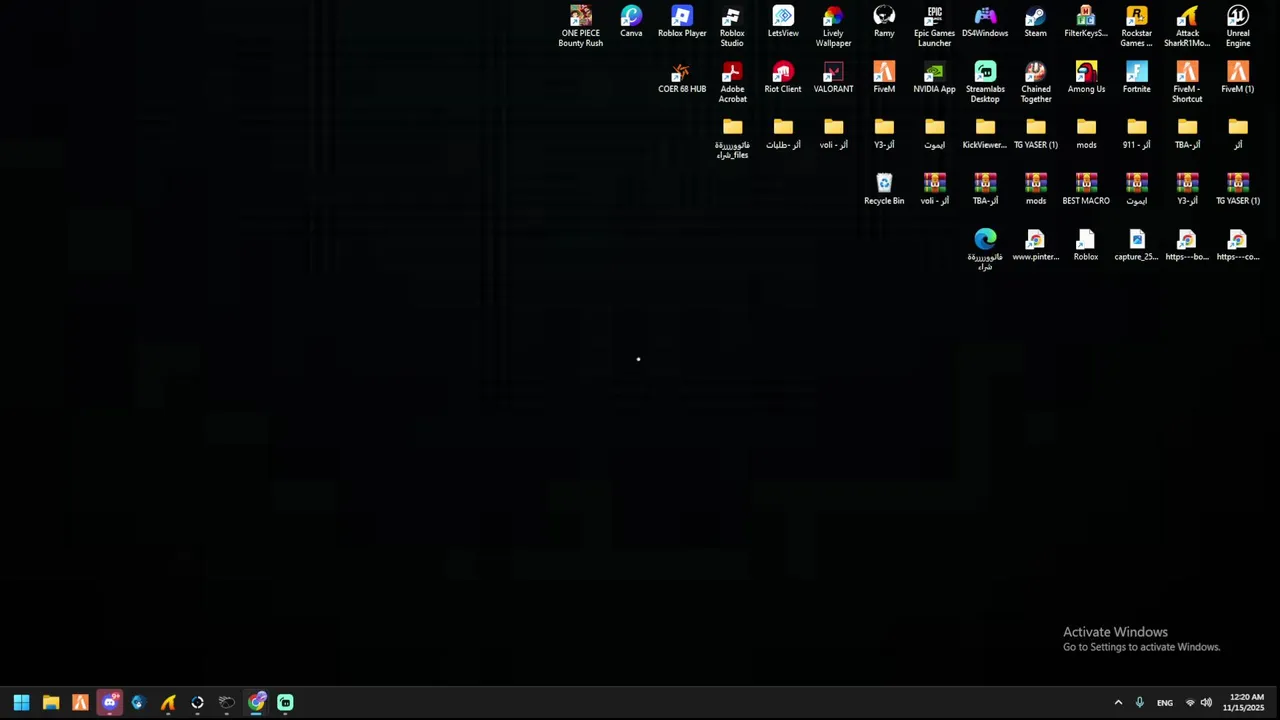Viewport: 1280px width, 720px height.
Task: Click the FiveM - Shortcut icon
Action: click(1187, 82)
